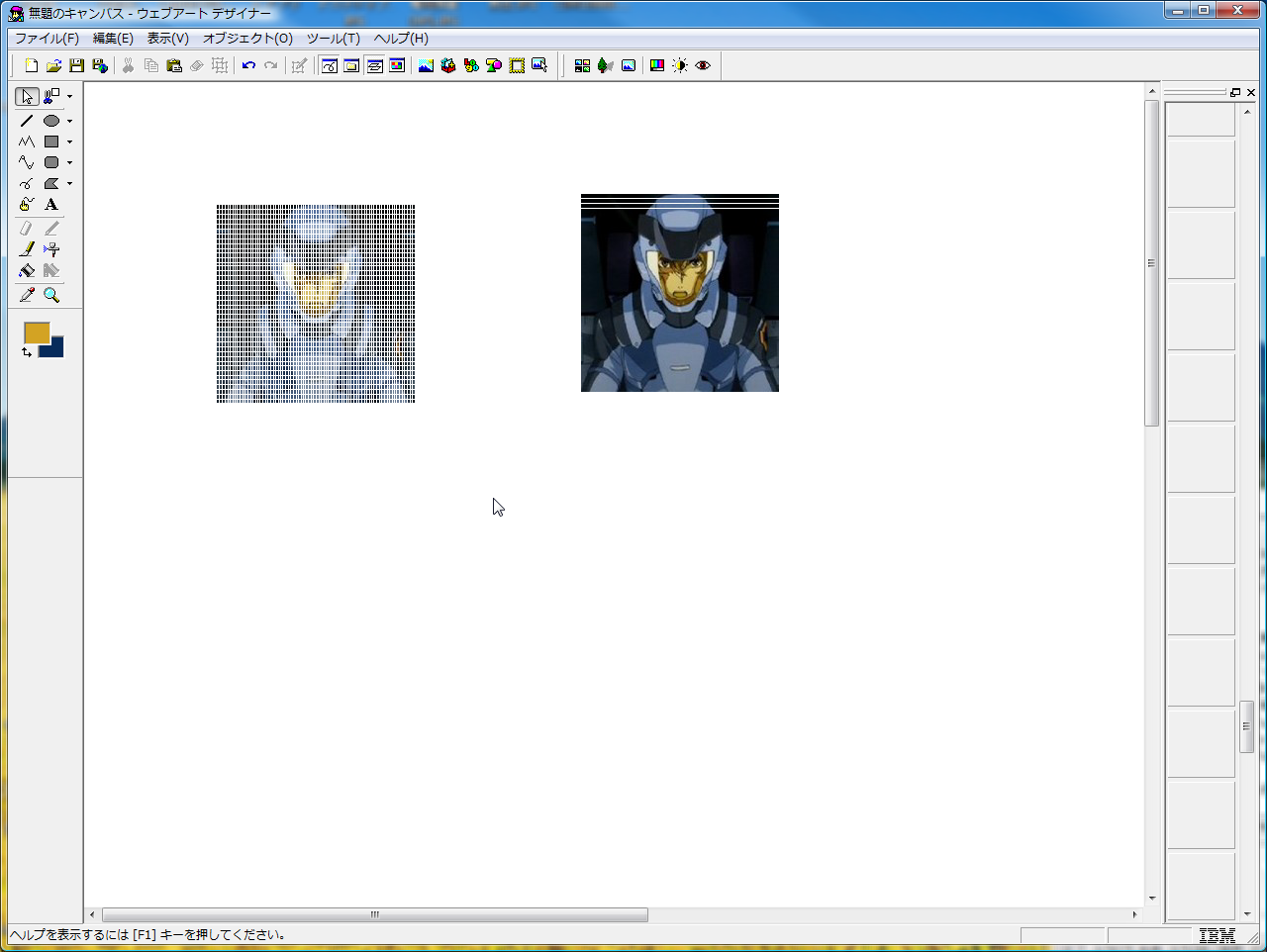The image size is (1267, 952).
Task: Click the canvas scroll-right arrow
Action: [1134, 914]
